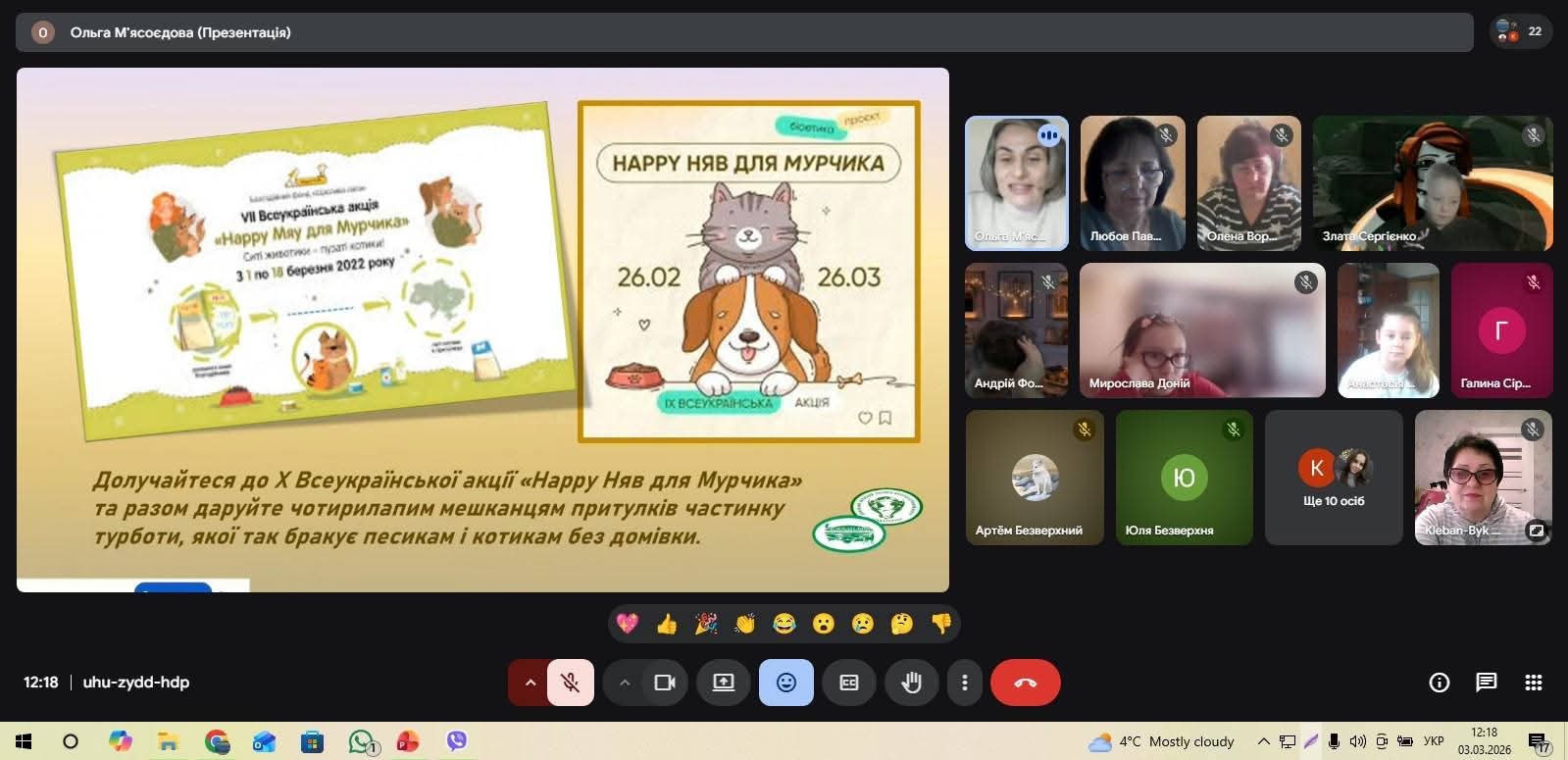Select Kleban-Byk video tile
Viewport: 1568px width, 760px height.
(x=1484, y=478)
